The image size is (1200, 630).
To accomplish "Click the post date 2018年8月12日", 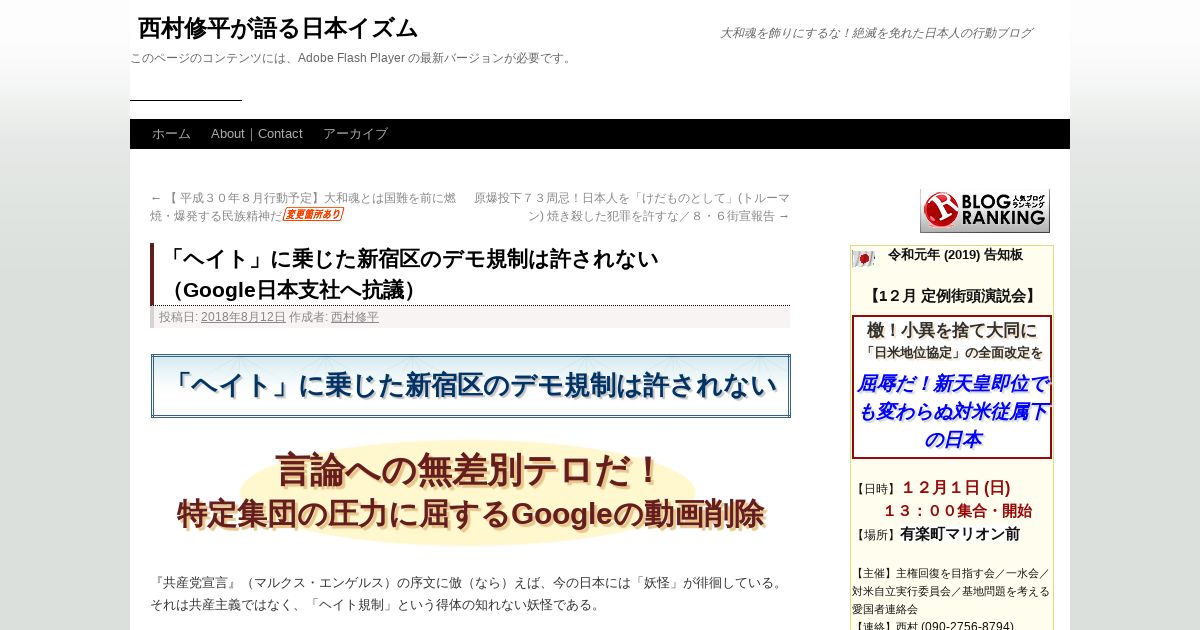I will pyautogui.click(x=243, y=317).
